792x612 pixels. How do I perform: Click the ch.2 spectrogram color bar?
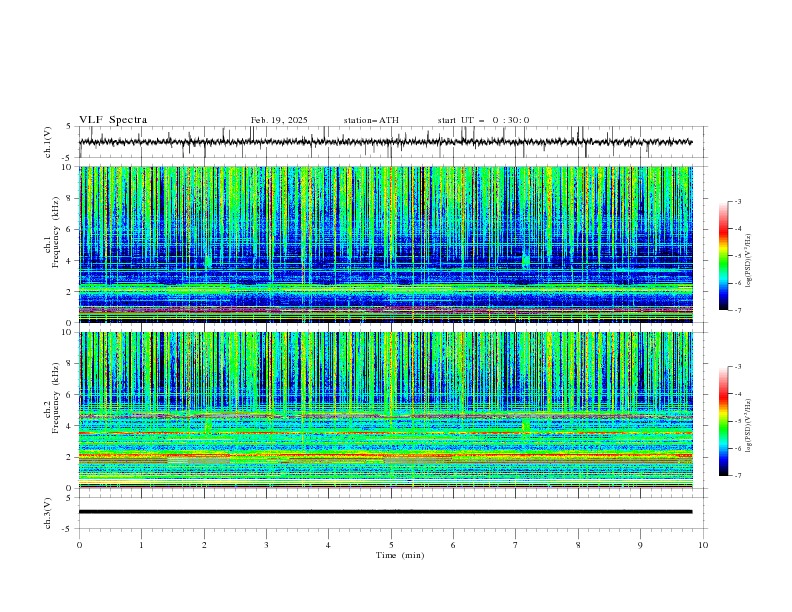[723, 421]
